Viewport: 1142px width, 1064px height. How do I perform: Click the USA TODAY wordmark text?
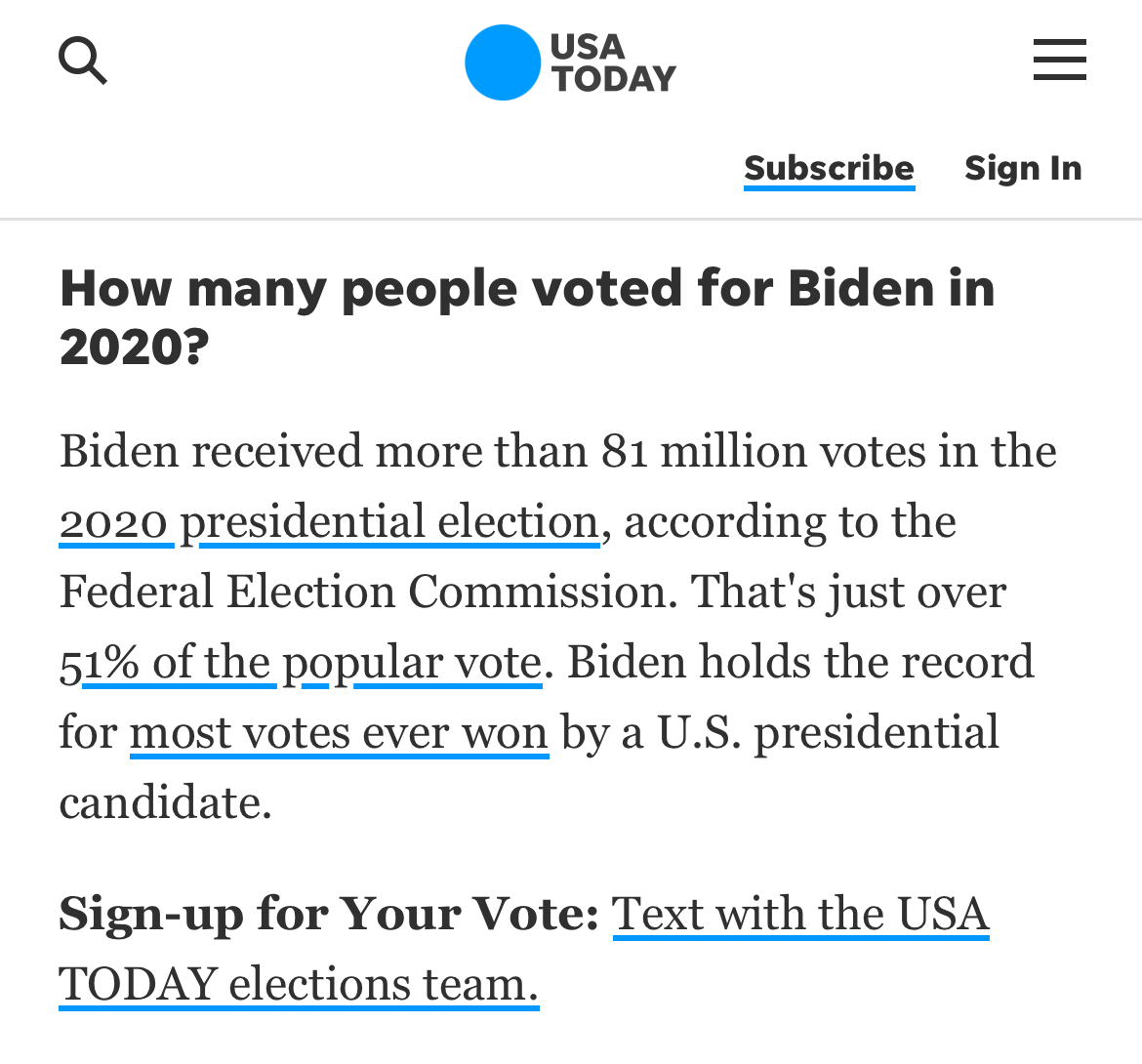click(x=613, y=63)
